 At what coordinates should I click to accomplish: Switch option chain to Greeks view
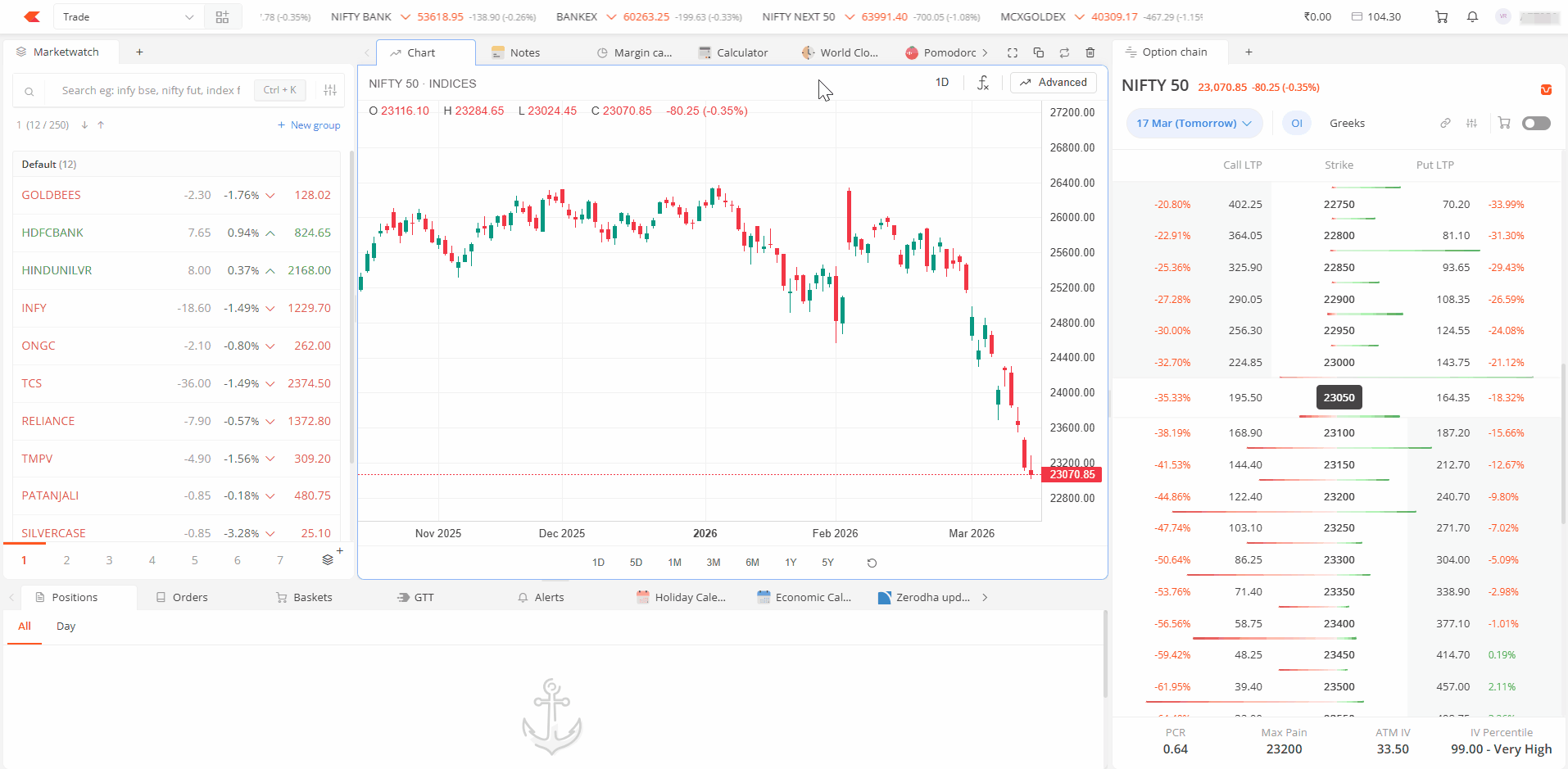[x=1347, y=123]
